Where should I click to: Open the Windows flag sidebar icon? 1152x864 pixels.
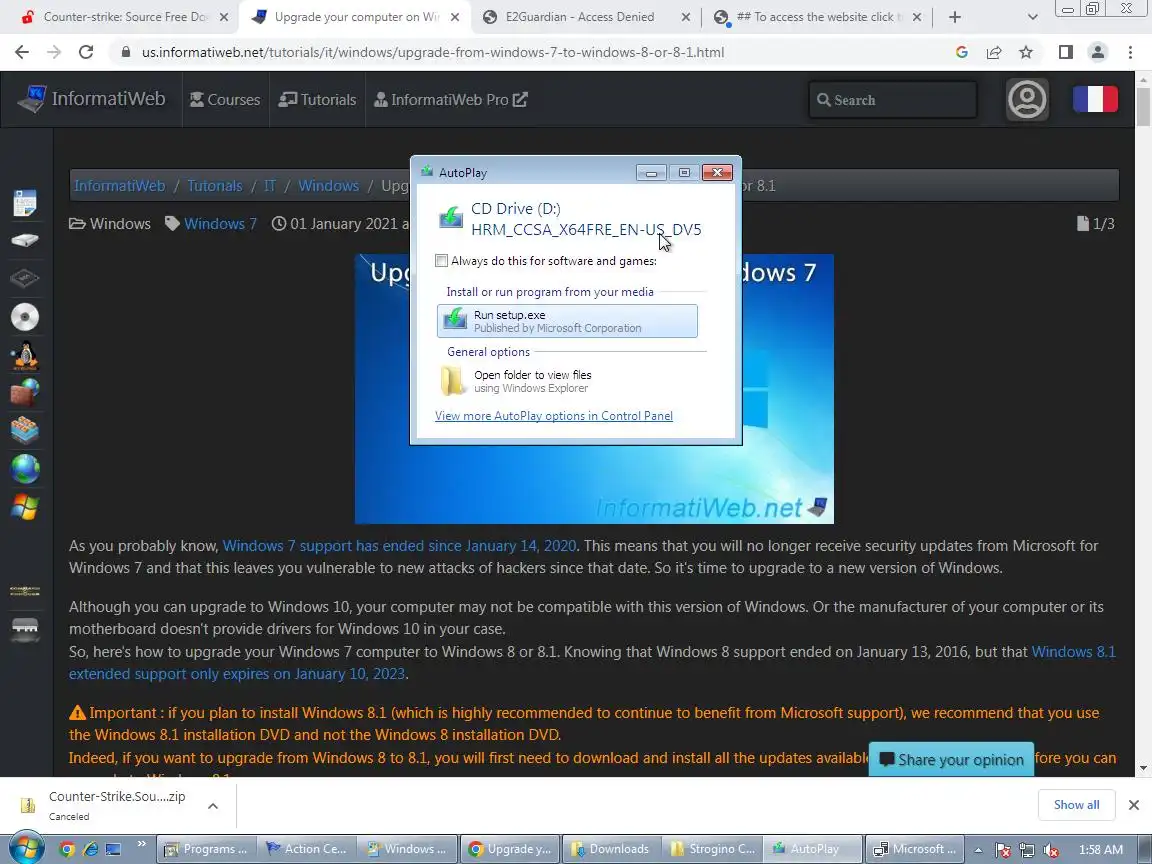point(25,507)
